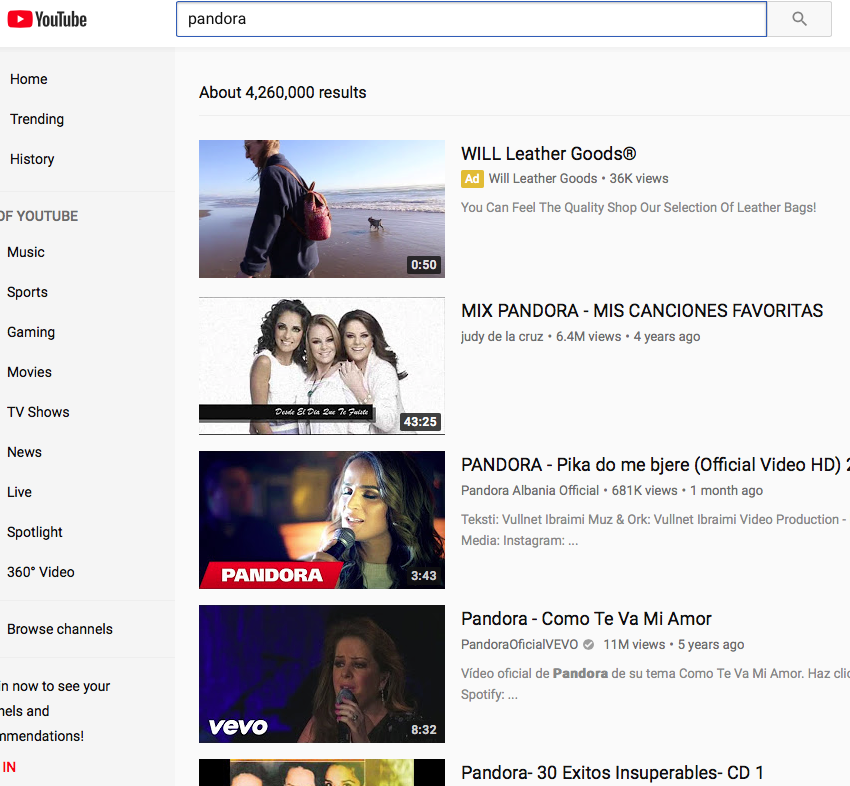
Task: Click 'Vídeo oficial de Pandora' description text
Action: coord(655,684)
